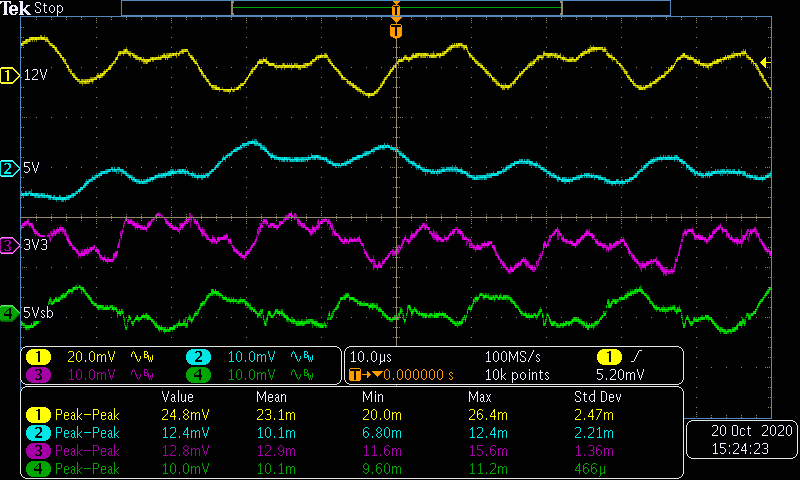Click the record view bar at top

tap(396, 8)
